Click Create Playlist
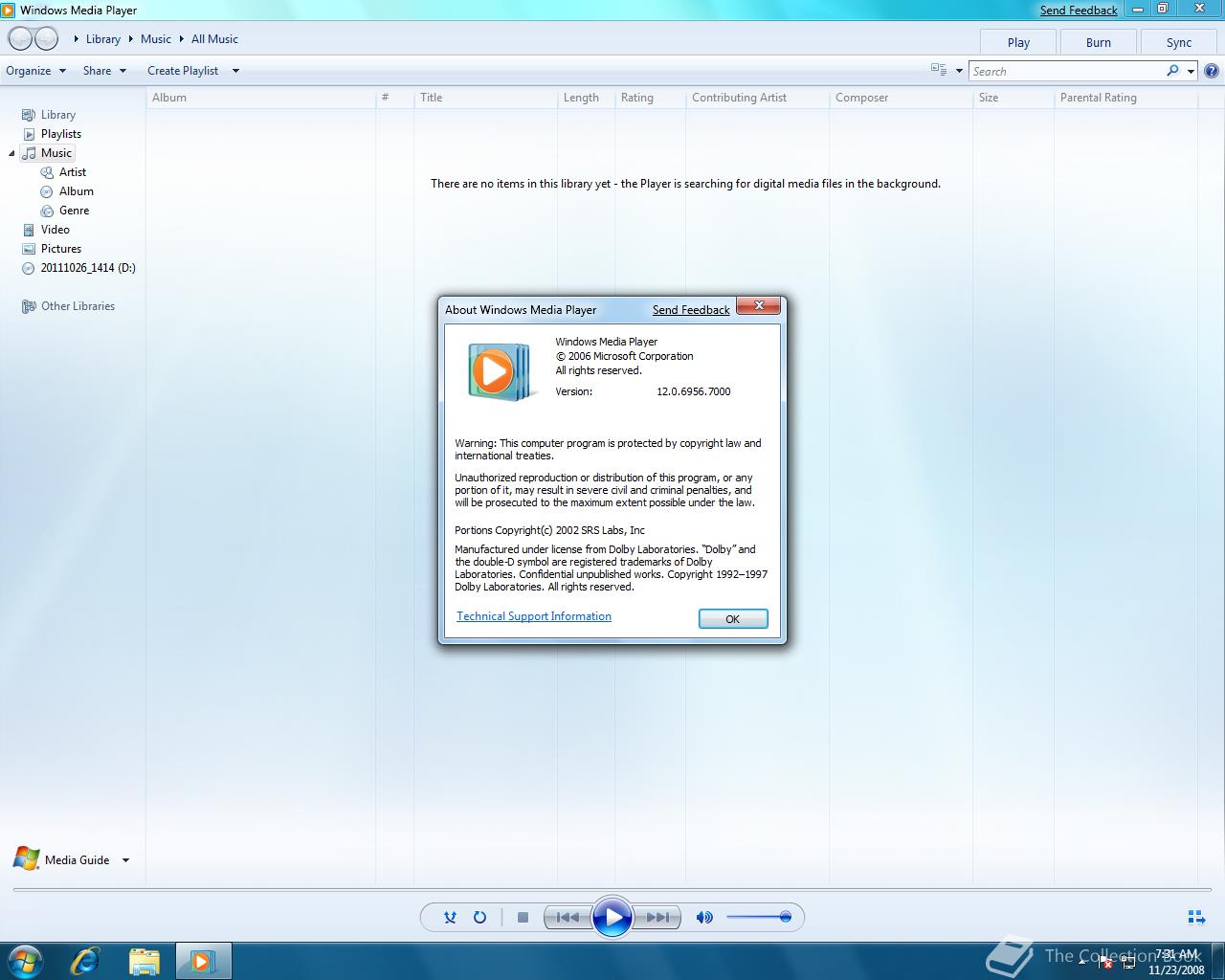This screenshot has width=1225, height=980. [183, 71]
